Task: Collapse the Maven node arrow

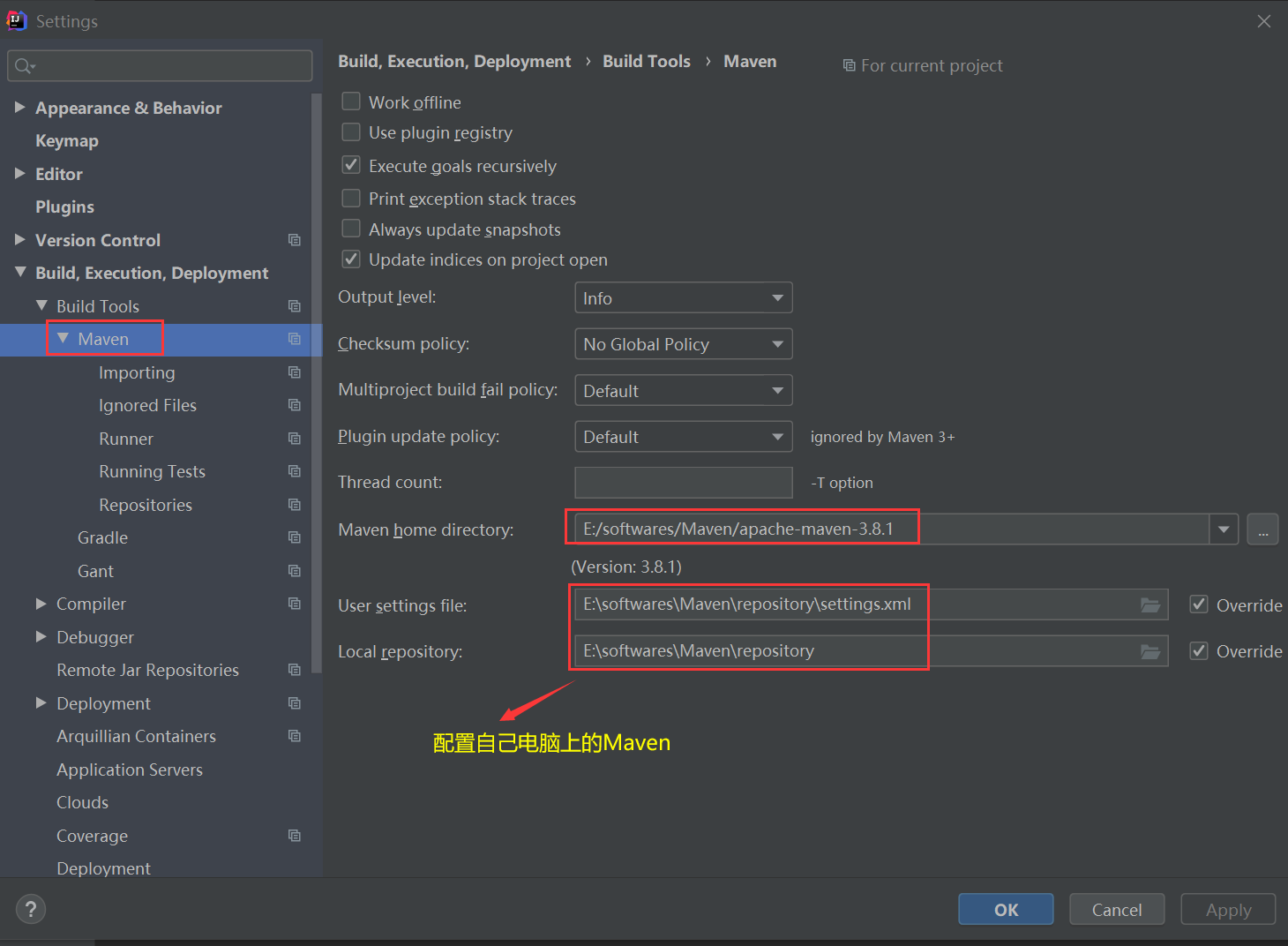Action: tap(63, 338)
